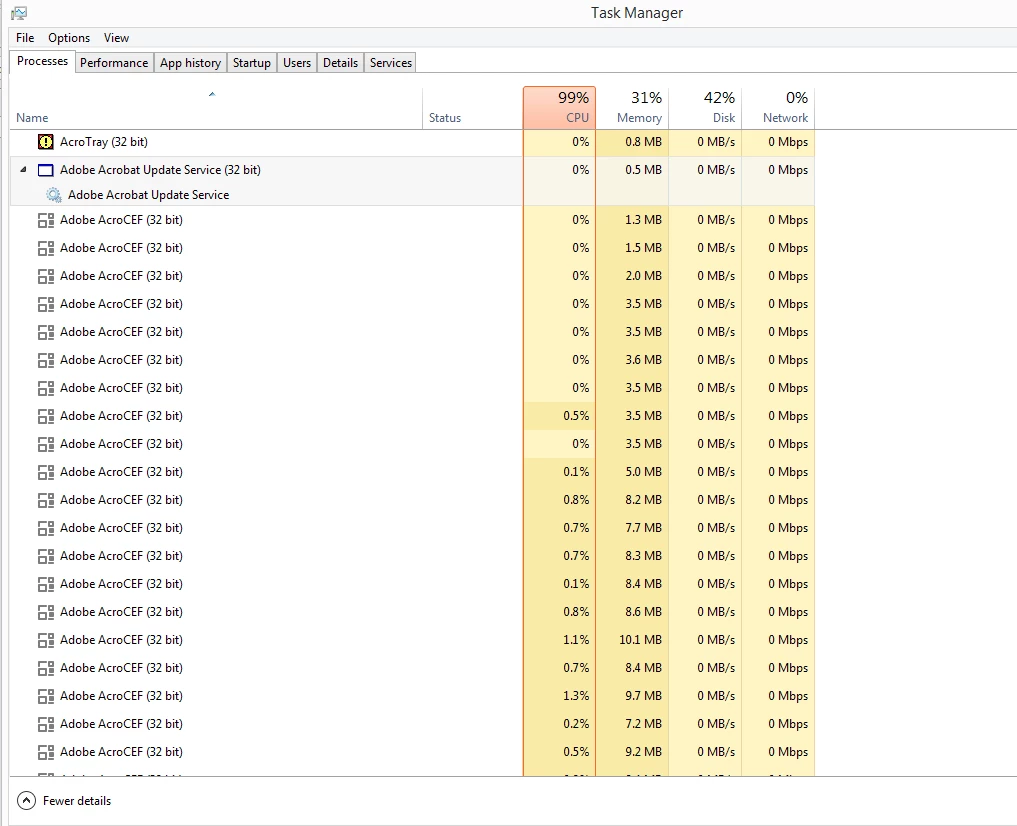Click the 5.0 MB memory value
The height and width of the screenshot is (826, 1017).
[643, 472]
